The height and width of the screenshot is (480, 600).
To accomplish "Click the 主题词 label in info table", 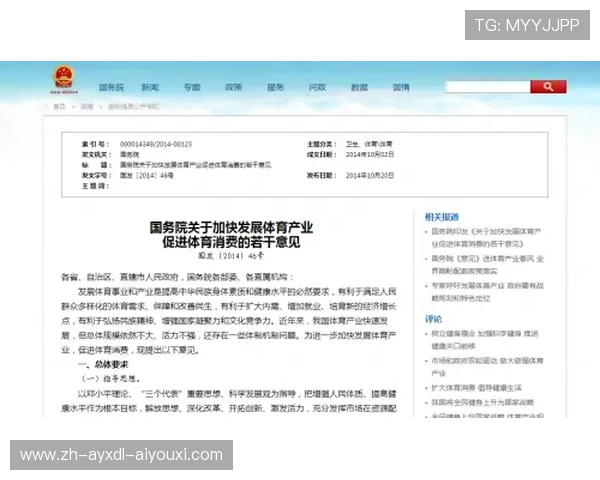I will point(96,186).
